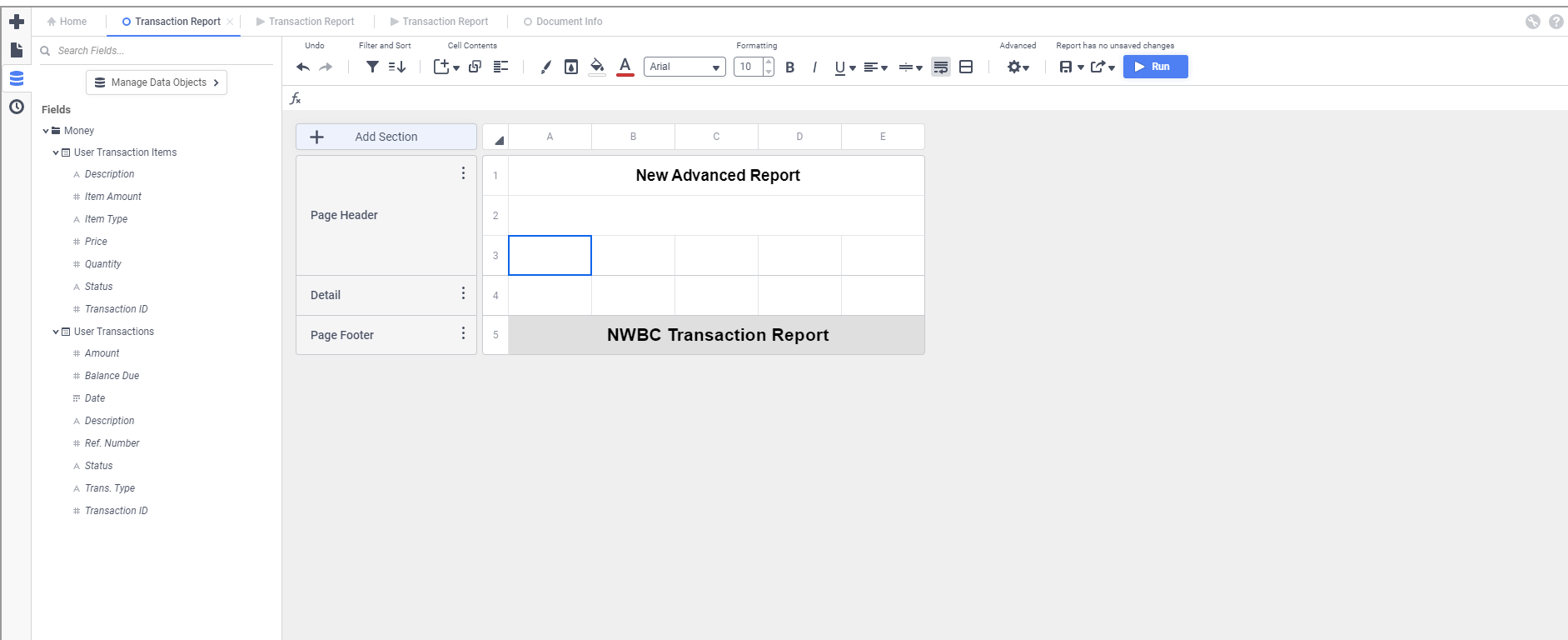Open the Export arrow dropdown
The height and width of the screenshot is (640, 1568).
[x=1103, y=67]
